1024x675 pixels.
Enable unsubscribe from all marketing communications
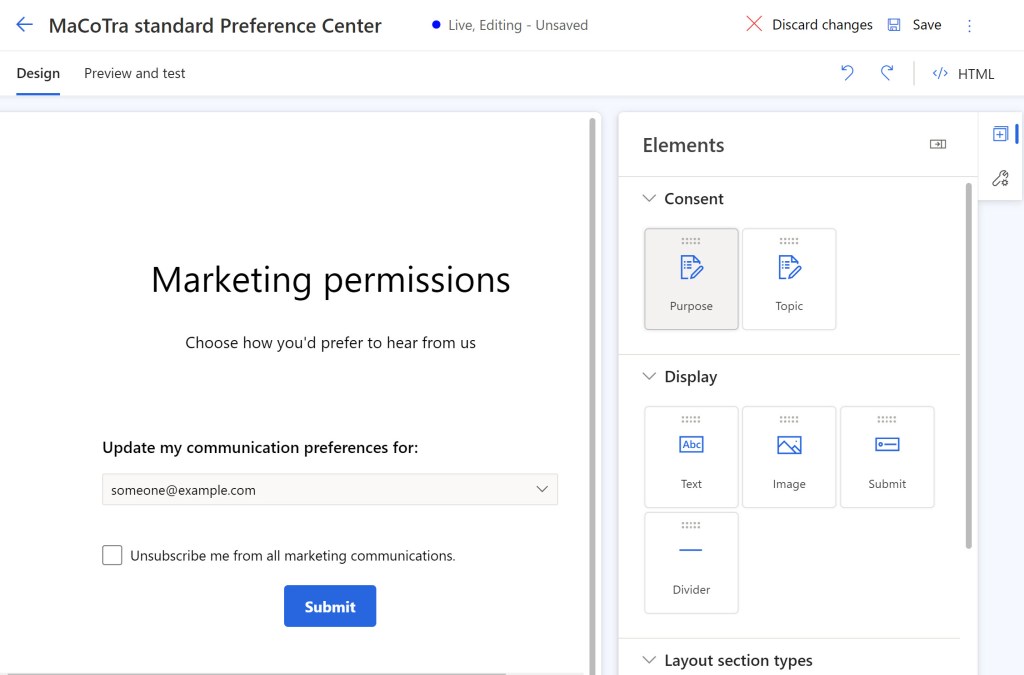pyautogui.click(x=112, y=554)
